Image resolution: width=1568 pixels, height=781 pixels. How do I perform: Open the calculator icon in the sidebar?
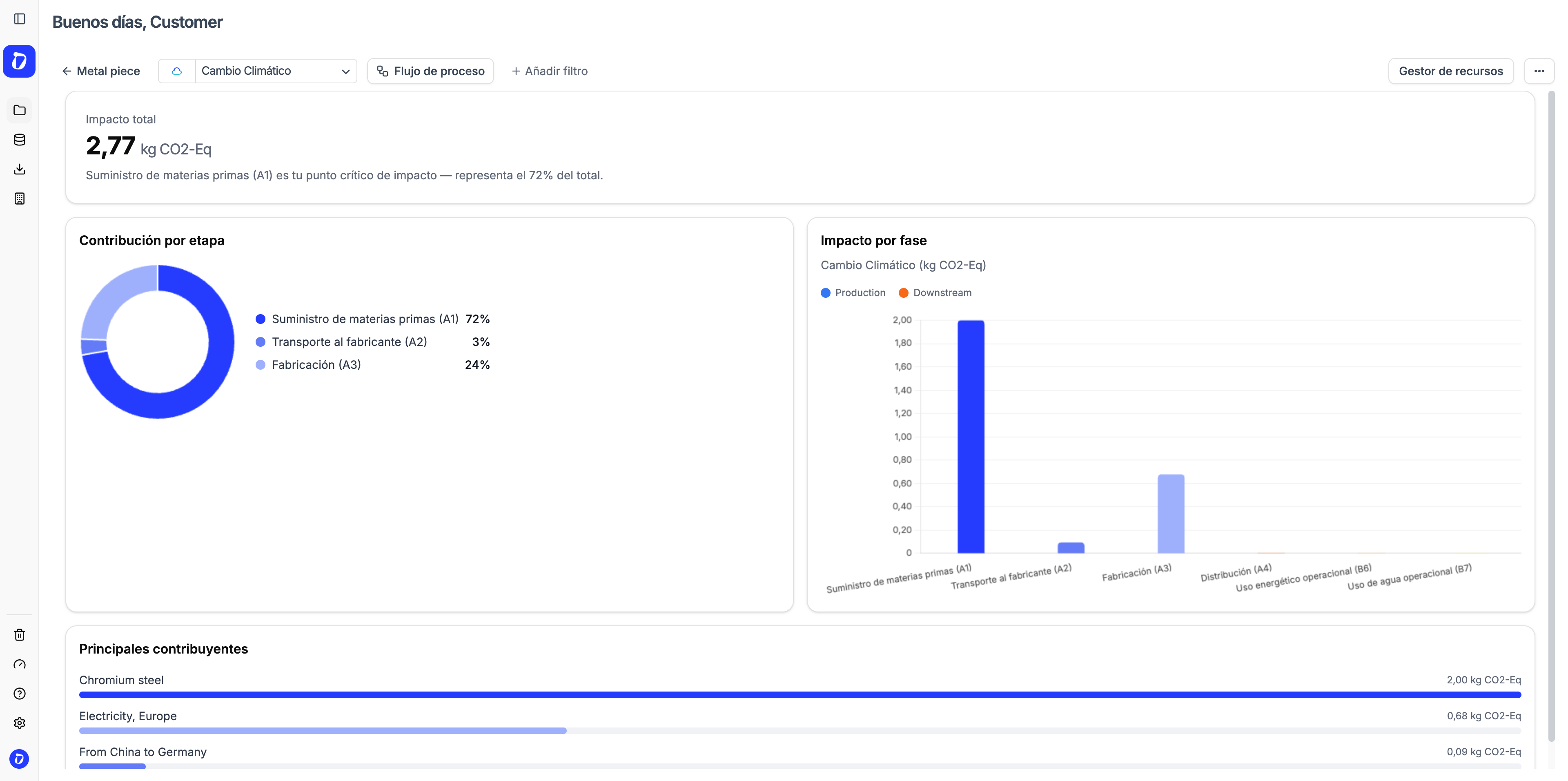point(20,199)
